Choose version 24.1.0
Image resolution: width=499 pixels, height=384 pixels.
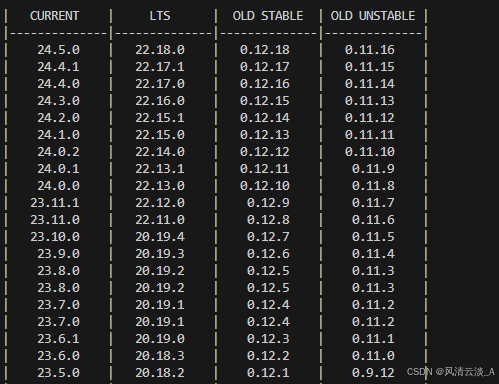tap(58, 135)
